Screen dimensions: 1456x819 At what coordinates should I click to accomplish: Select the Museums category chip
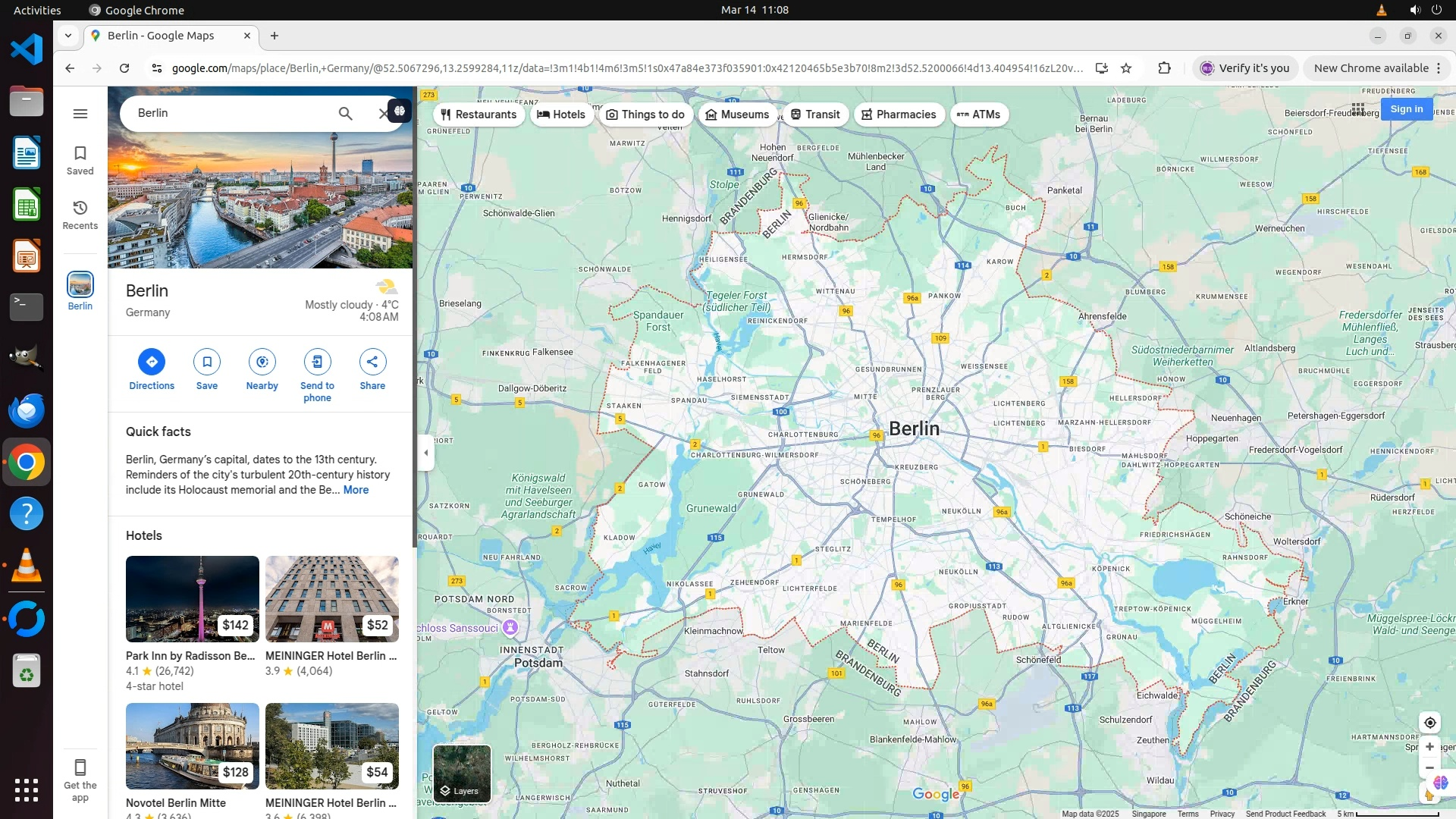click(x=737, y=115)
